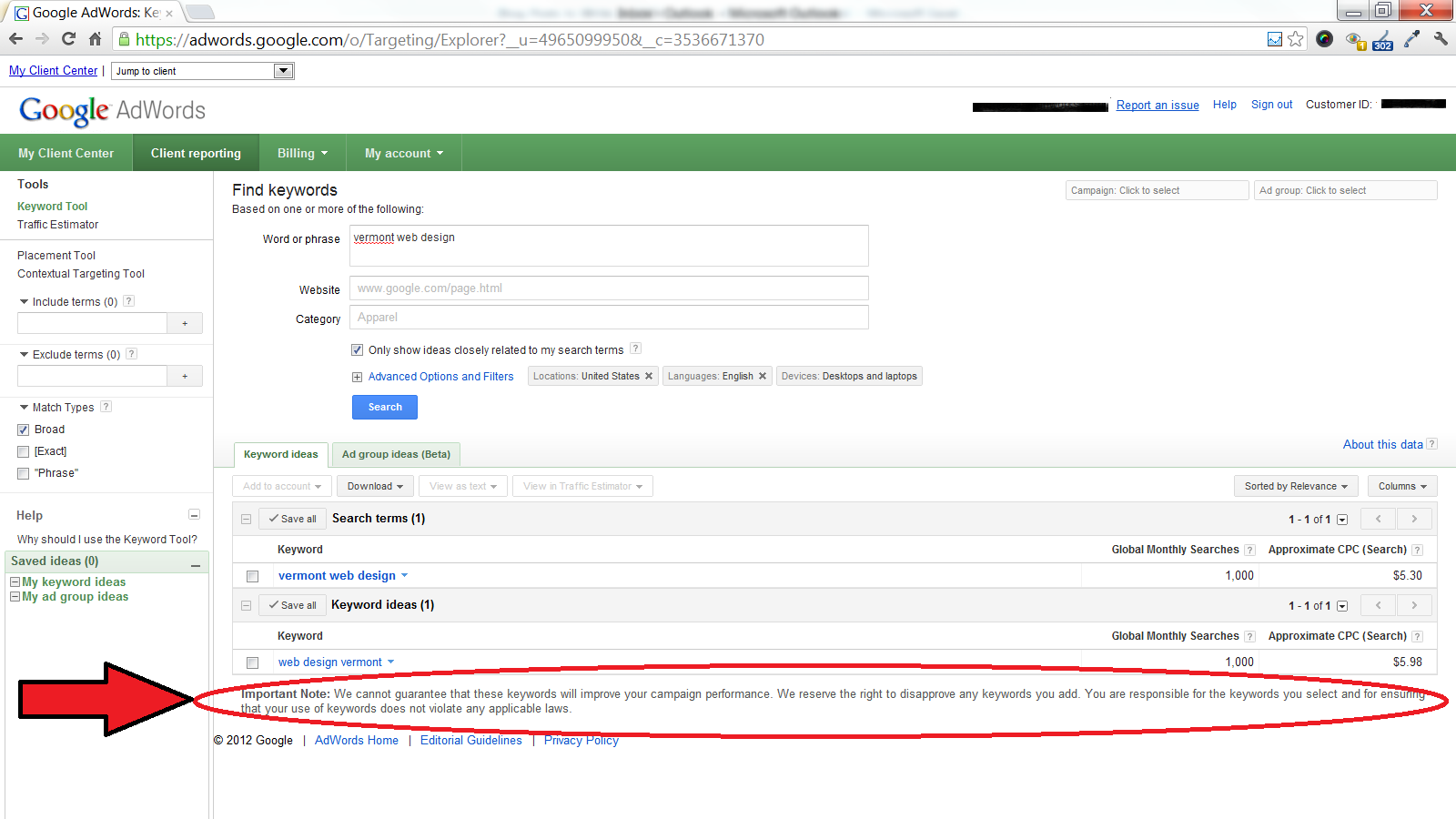Open the Chrome wrench settings menu
This screenshot has height=819, width=1456.
(1441, 39)
